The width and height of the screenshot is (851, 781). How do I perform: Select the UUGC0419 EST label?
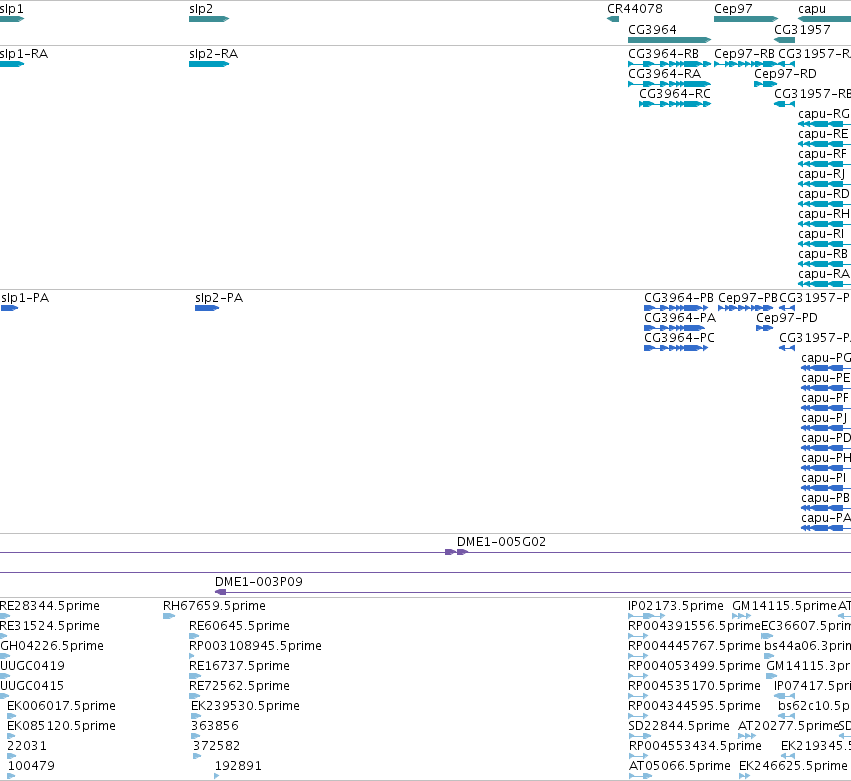(32, 666)
